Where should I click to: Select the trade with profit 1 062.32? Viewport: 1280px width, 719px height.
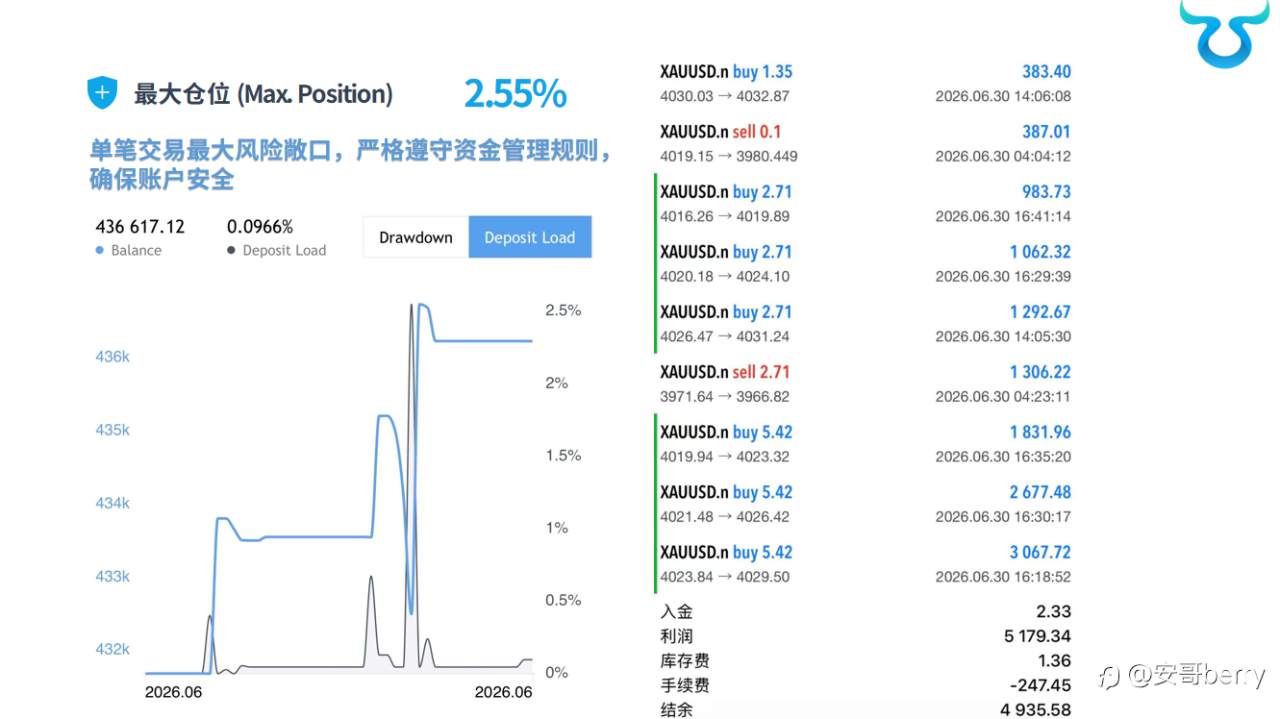tap(865, 264)
